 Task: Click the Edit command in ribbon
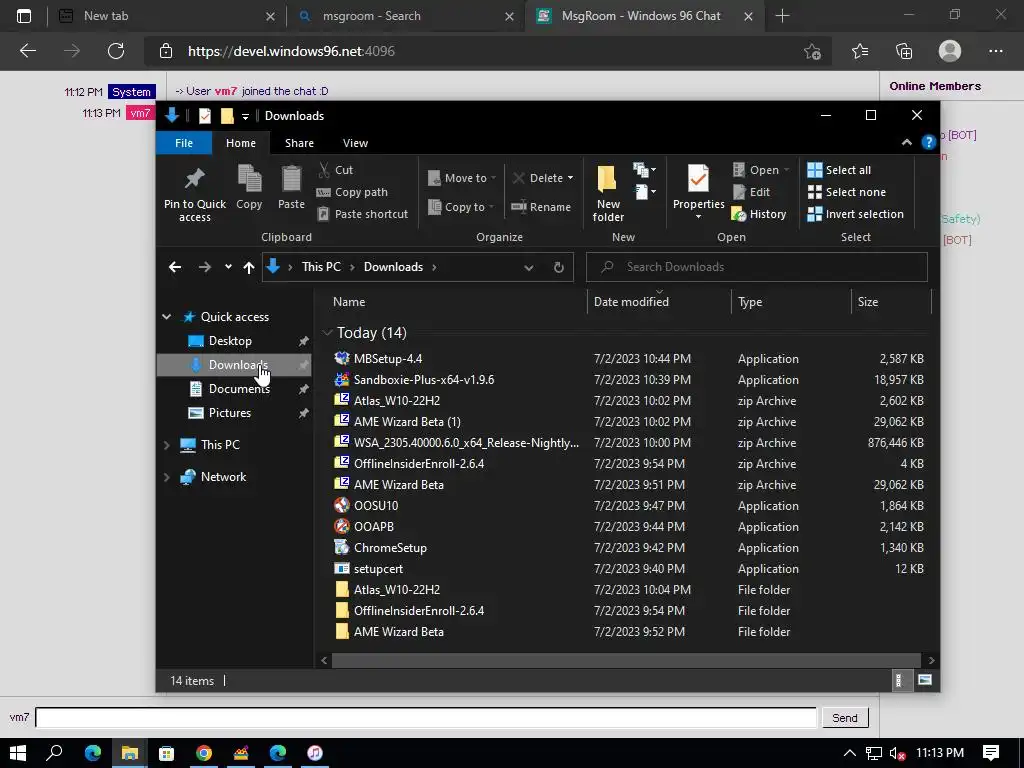coord(752,192)
